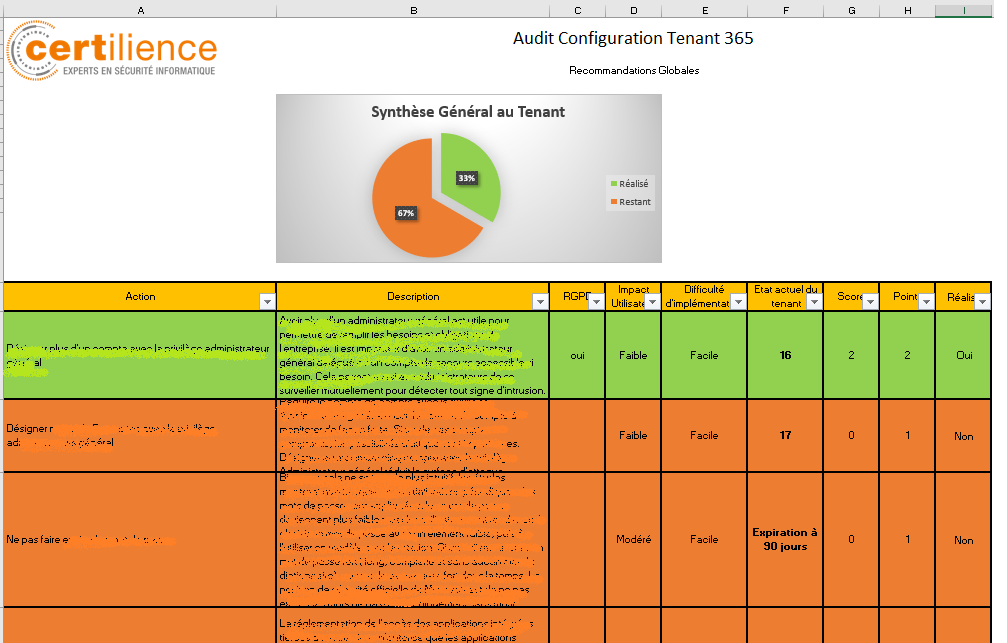Select the green Réalisé legend swatch
Screen dimensions: 1007x643
pos(613,184)
